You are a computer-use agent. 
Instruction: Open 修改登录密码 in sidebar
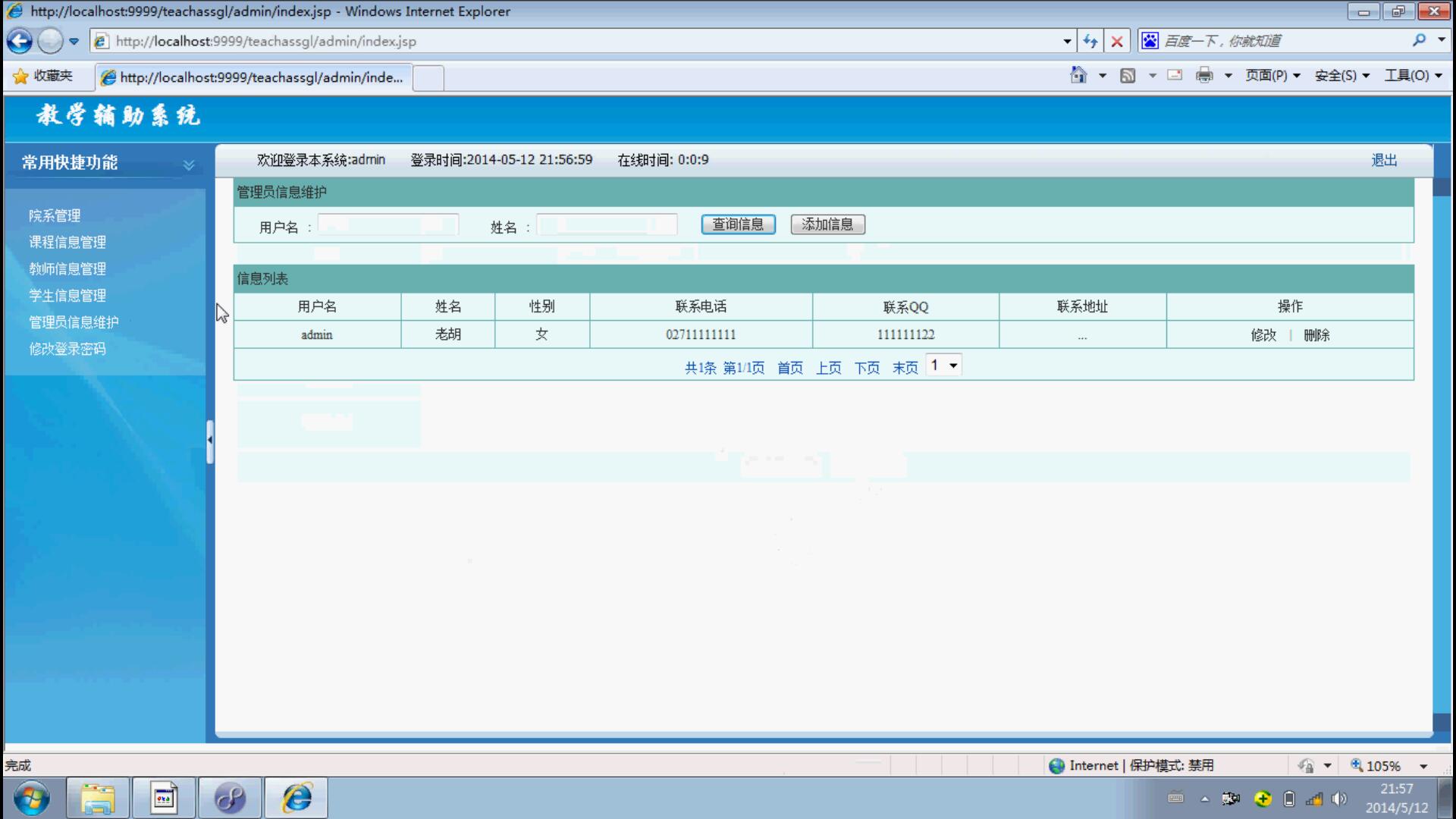click(x=67, y=349)
